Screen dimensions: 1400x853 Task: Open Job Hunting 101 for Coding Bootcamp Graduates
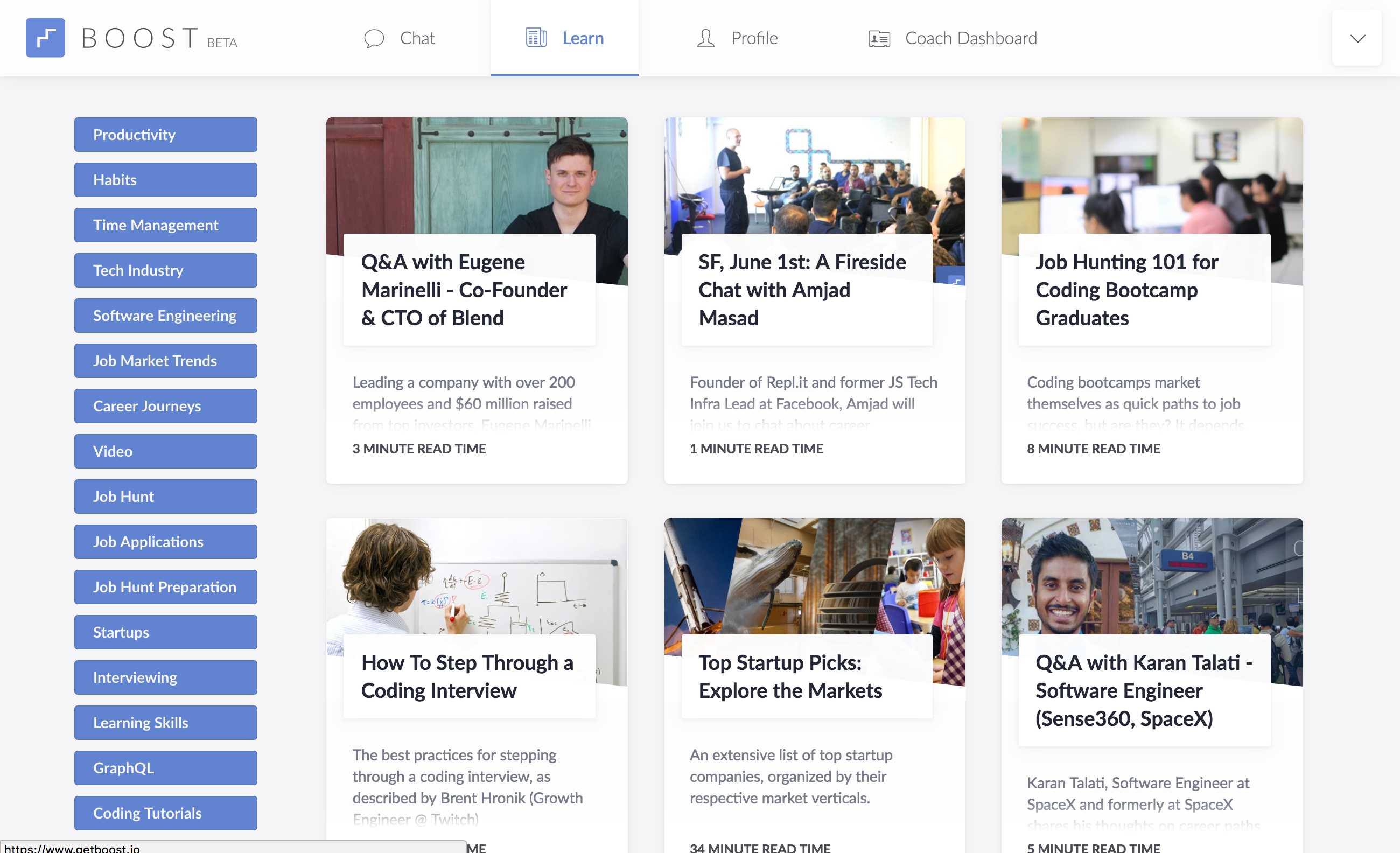1126,290
